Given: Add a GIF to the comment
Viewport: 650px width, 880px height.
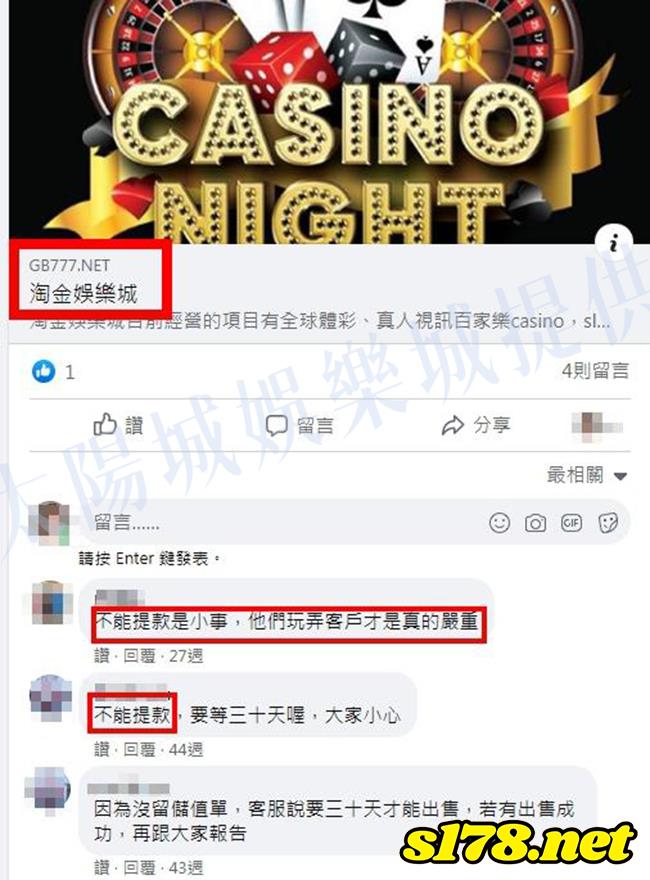Looking at the screenshot, I should (x=571, y=523).
